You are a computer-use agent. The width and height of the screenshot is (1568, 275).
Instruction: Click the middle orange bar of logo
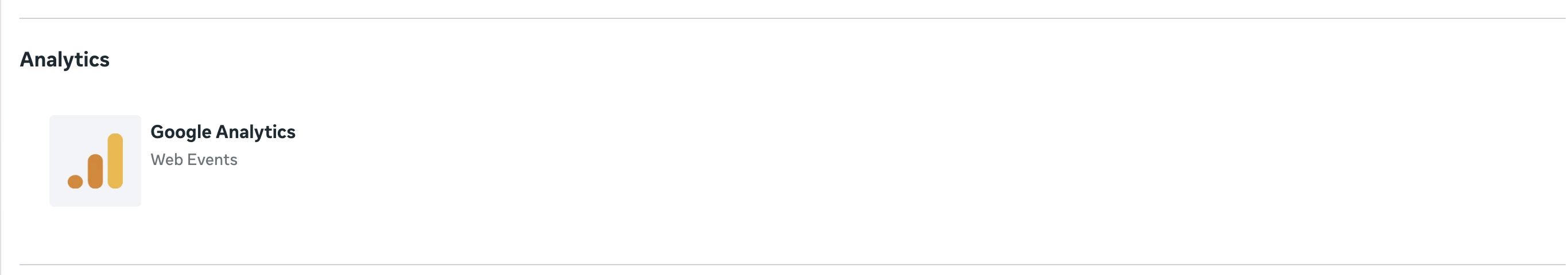[95, 171]
